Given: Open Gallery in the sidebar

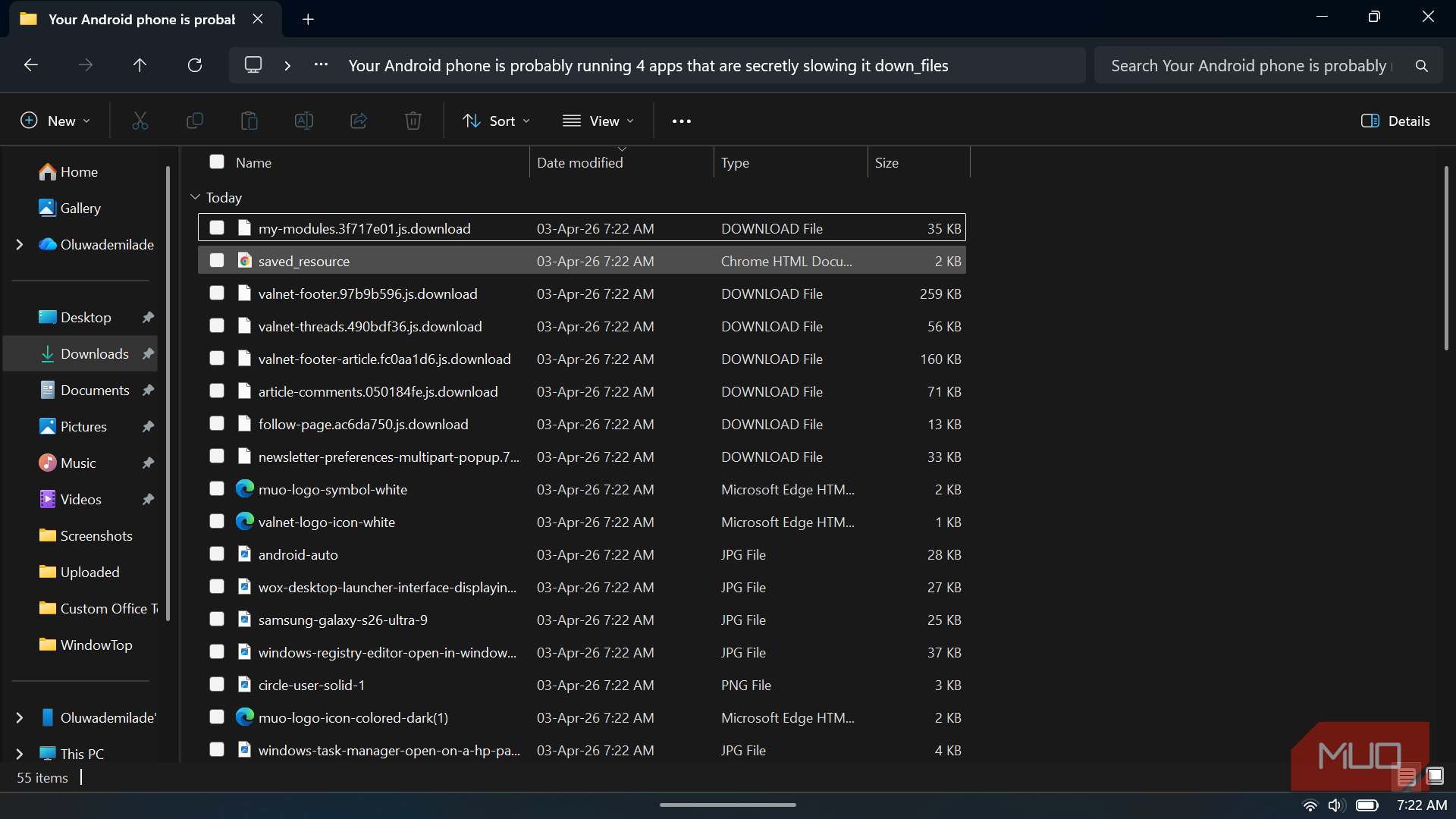Looking at the screenshot, I should 80,208.
